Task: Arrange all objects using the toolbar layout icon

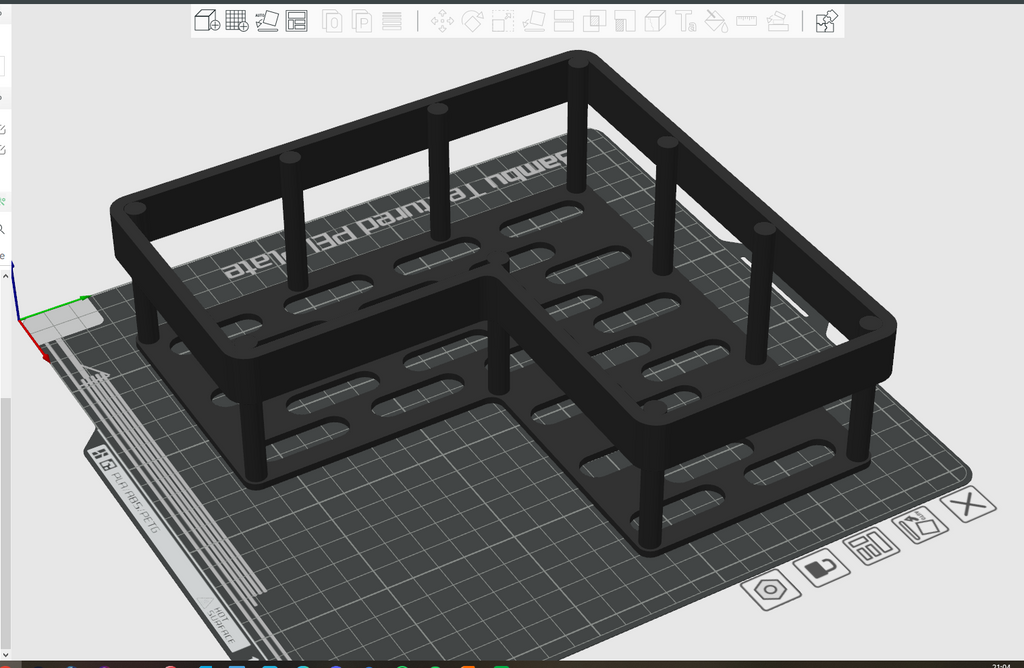Action: point(296,21)
